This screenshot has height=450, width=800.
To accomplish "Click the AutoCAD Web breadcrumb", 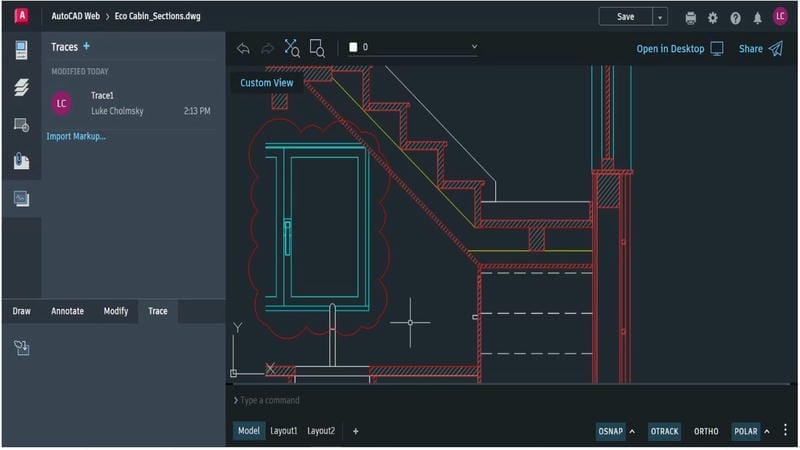I will 76,16.
